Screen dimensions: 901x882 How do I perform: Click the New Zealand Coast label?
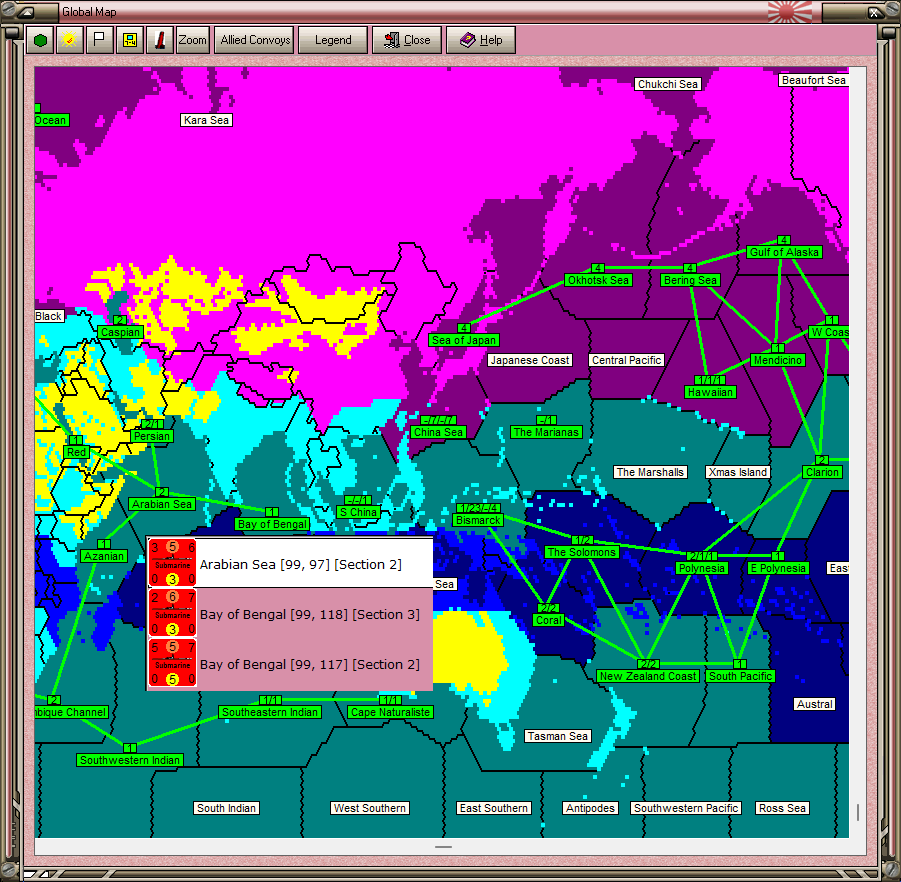(648, 676)
